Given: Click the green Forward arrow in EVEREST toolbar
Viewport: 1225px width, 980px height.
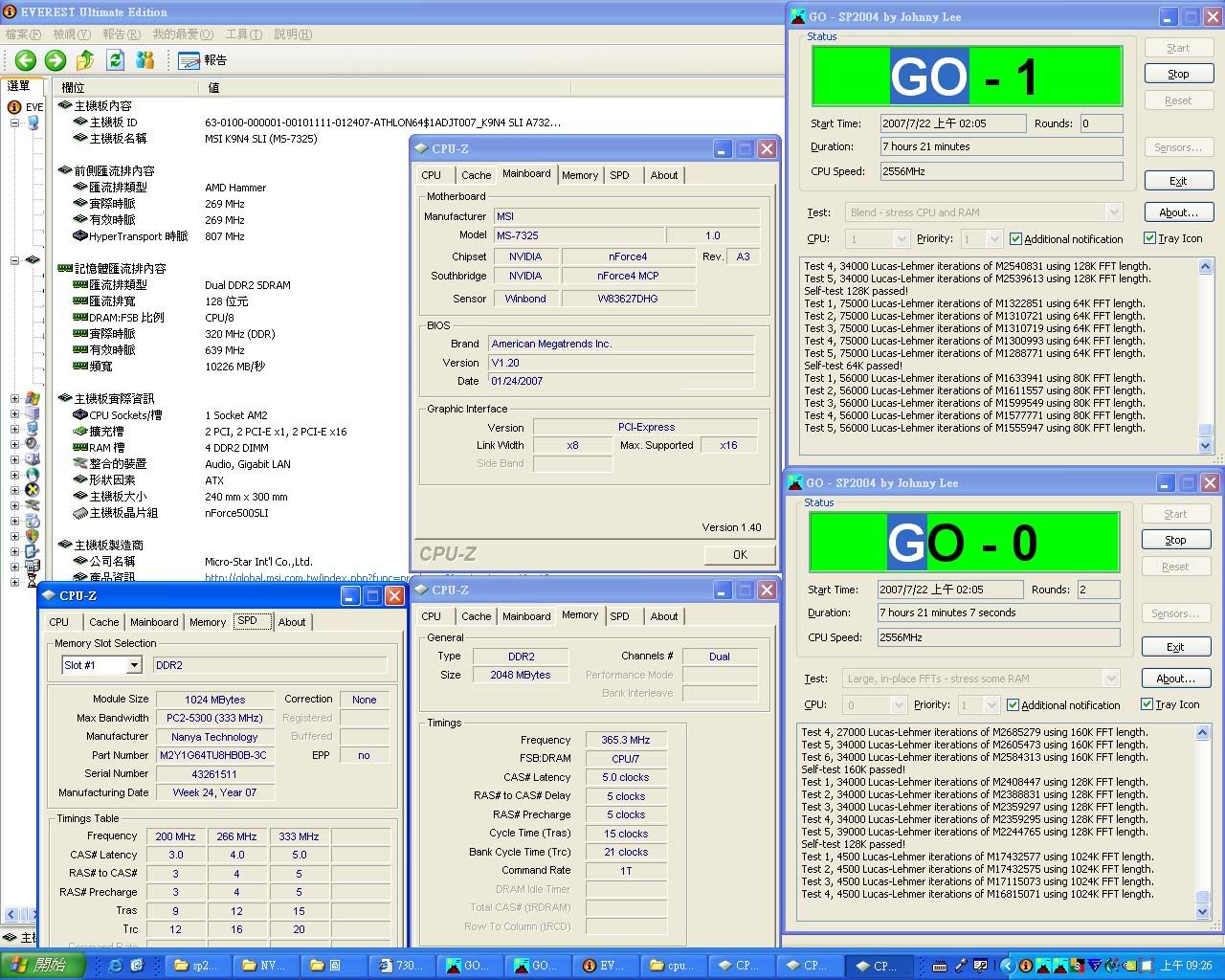Looking at the screenshot, I should (56, 60).
